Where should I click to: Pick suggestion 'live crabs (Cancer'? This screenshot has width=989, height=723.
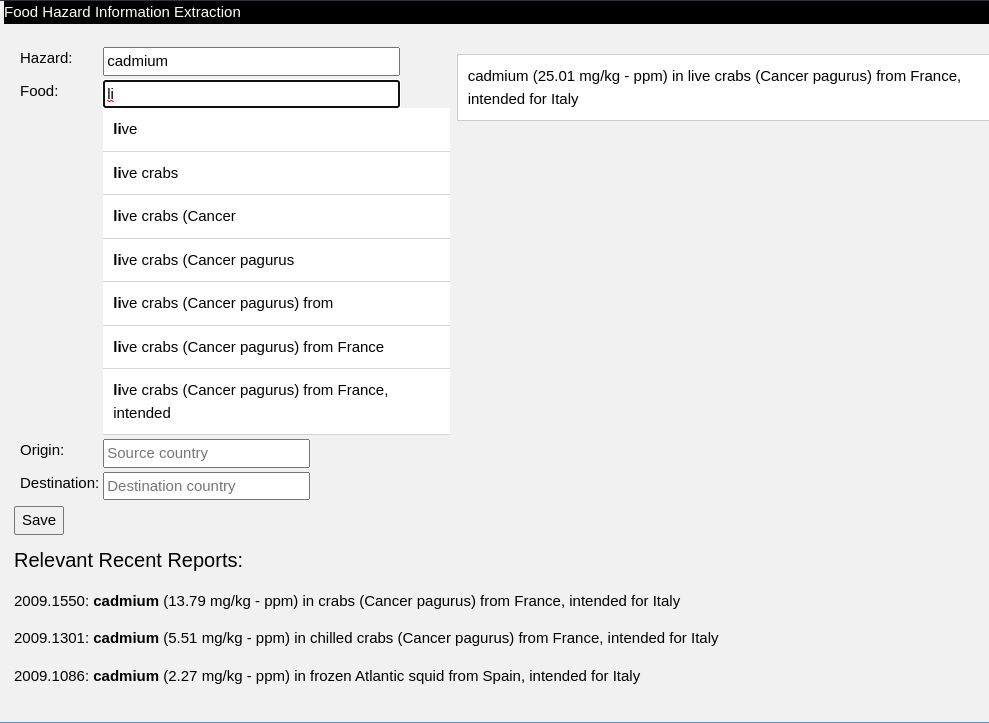pos(276,216)
